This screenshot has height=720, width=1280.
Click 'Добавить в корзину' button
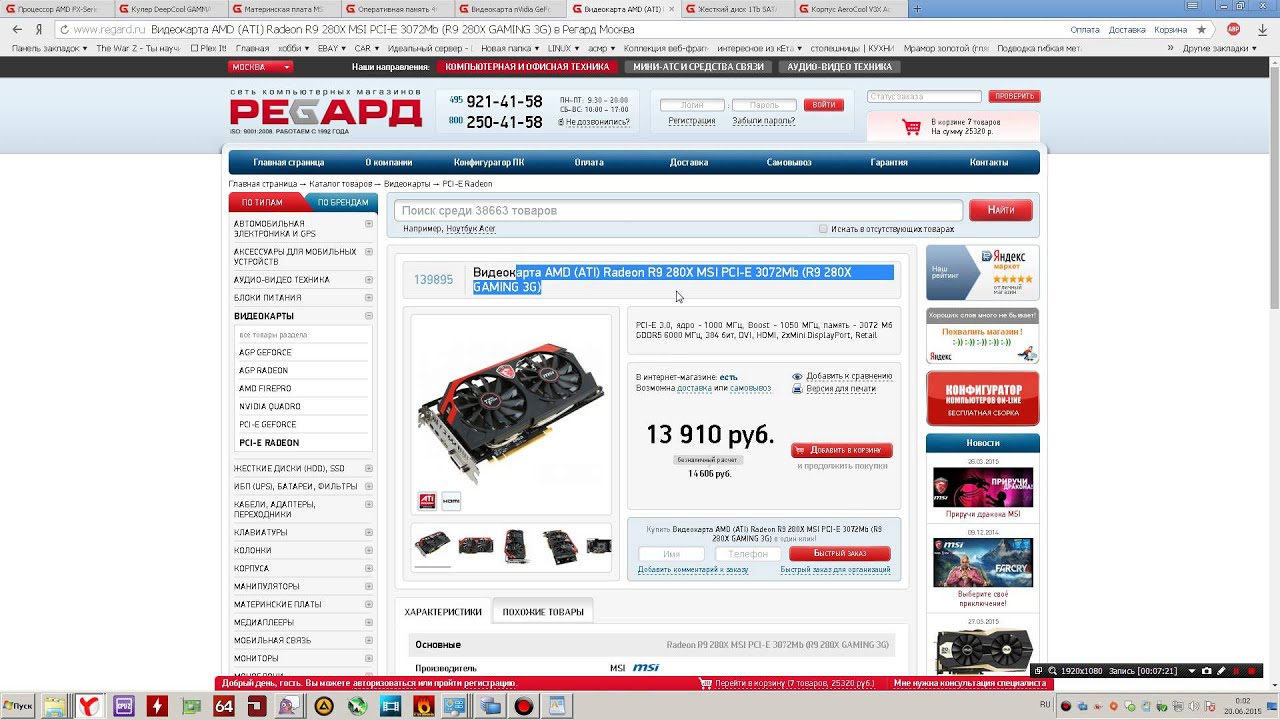tap(842, 450)
